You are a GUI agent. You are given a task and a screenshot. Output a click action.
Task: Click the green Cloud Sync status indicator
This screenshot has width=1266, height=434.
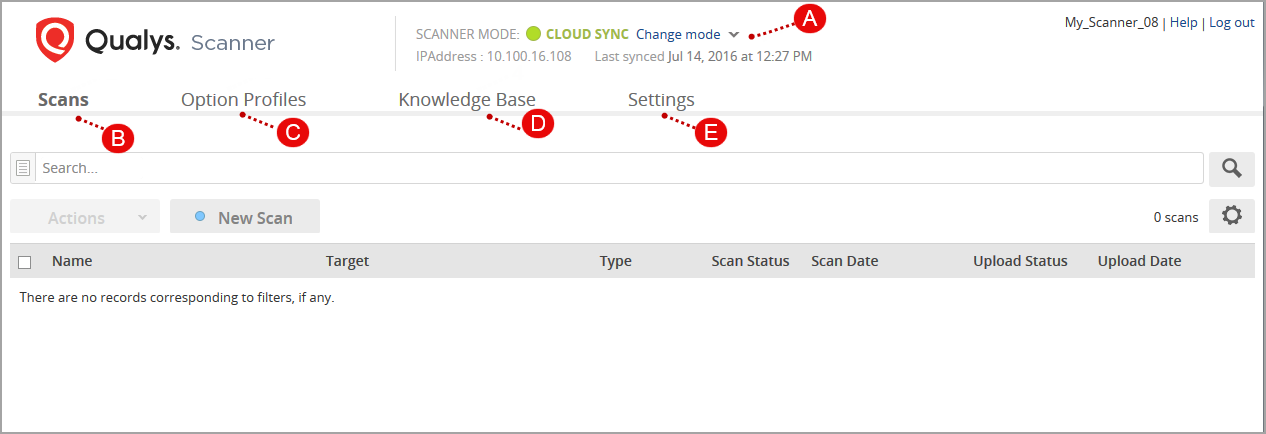pyautogui.click(x=533, y=34)
